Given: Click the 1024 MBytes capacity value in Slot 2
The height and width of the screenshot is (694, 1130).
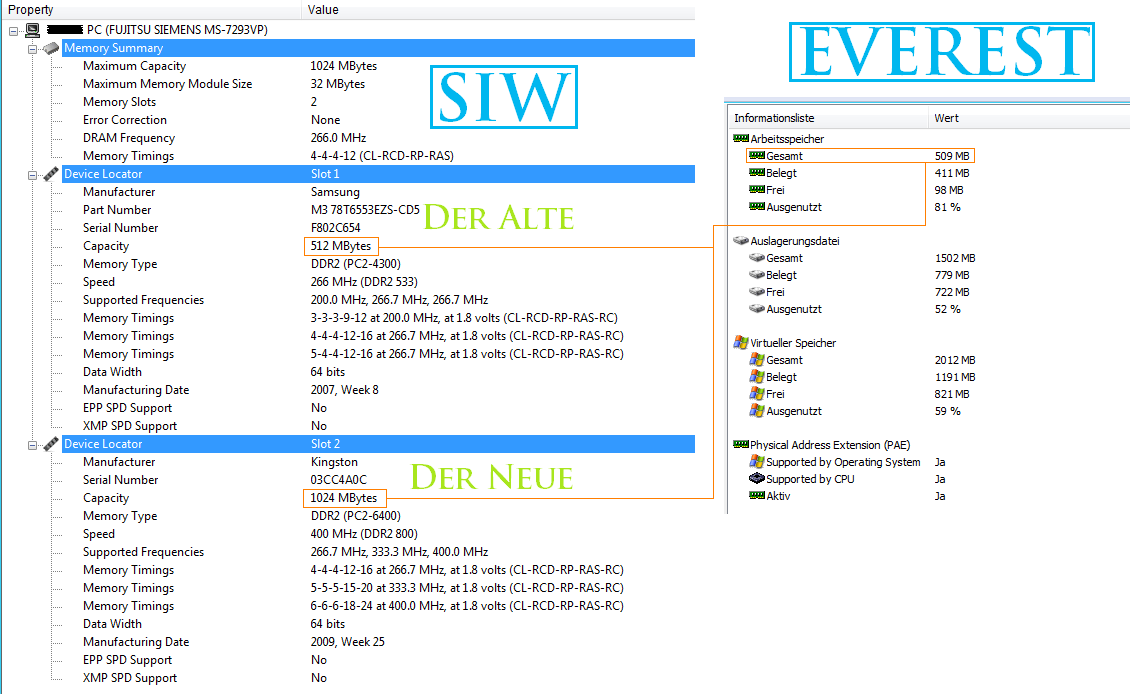Looking at the screenshot, I should pos(344,498).
